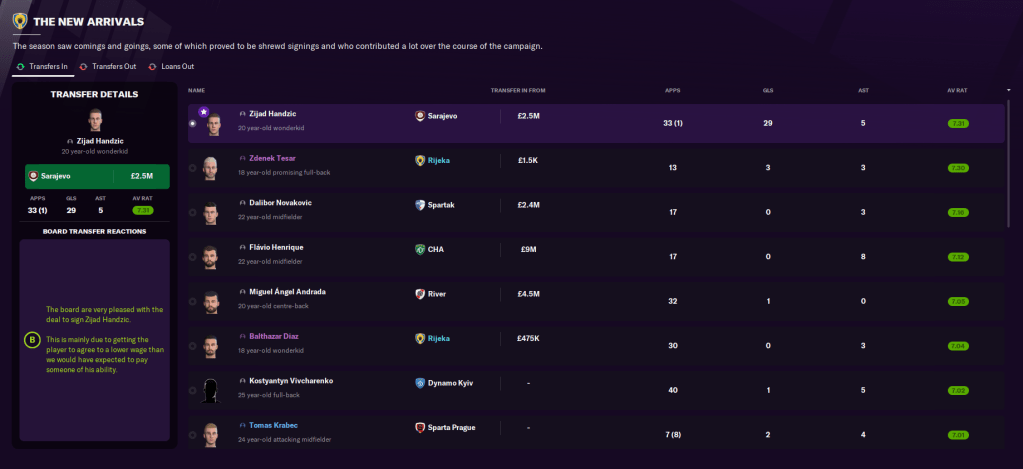Sort by AV RAT column dropdown arrow
This screenshot has width=1023, height=469.
(x=1008, y=90)
